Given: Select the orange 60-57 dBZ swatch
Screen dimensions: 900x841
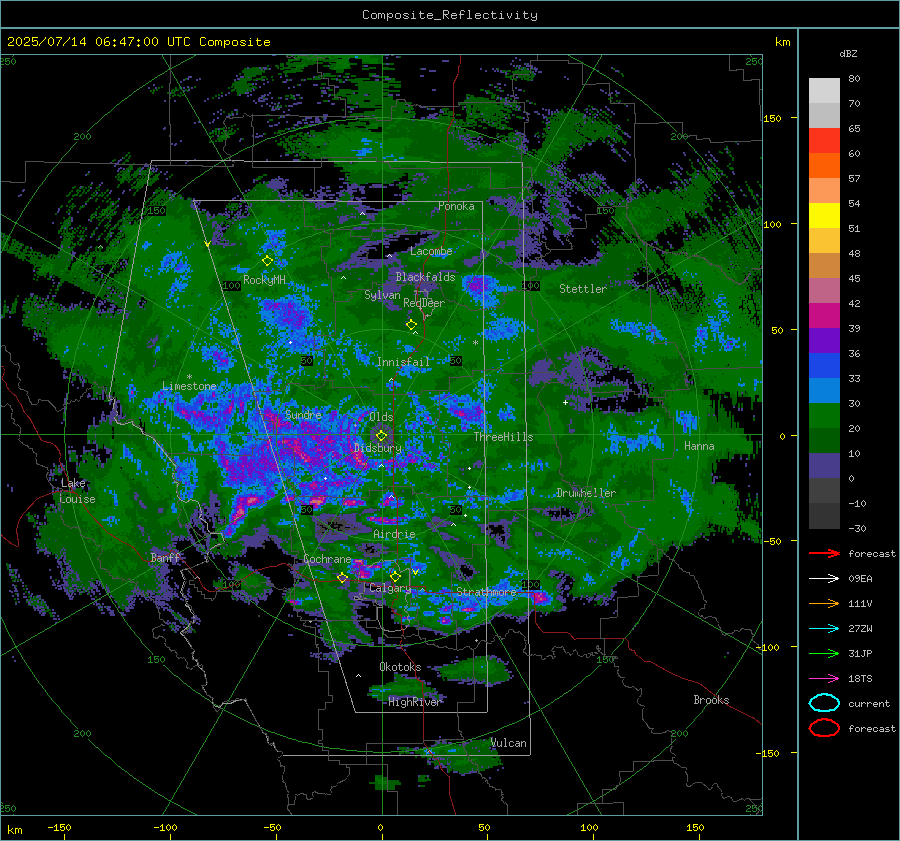Looking at the screenshot, I should [x=824, y=165].
